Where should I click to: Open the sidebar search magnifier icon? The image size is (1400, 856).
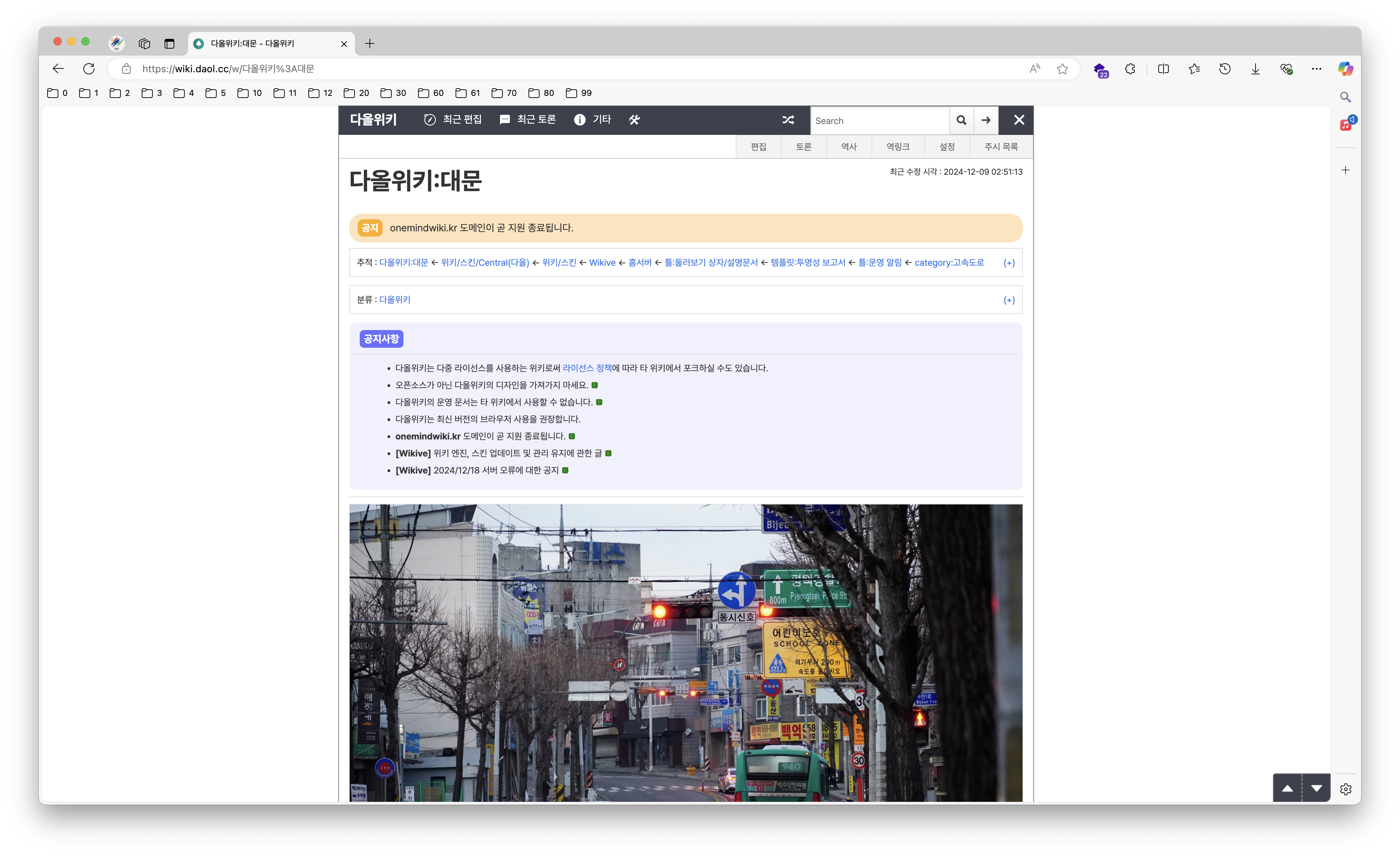pyautogui.click(x=1345, y=97)
